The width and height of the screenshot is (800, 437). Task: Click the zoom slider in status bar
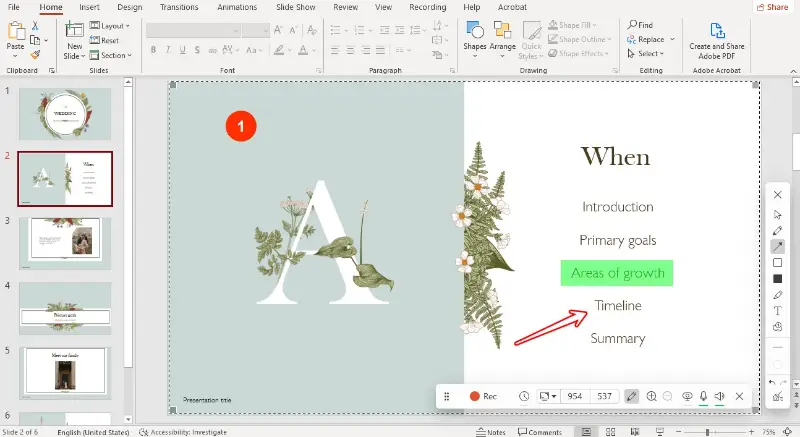(707, 432)
